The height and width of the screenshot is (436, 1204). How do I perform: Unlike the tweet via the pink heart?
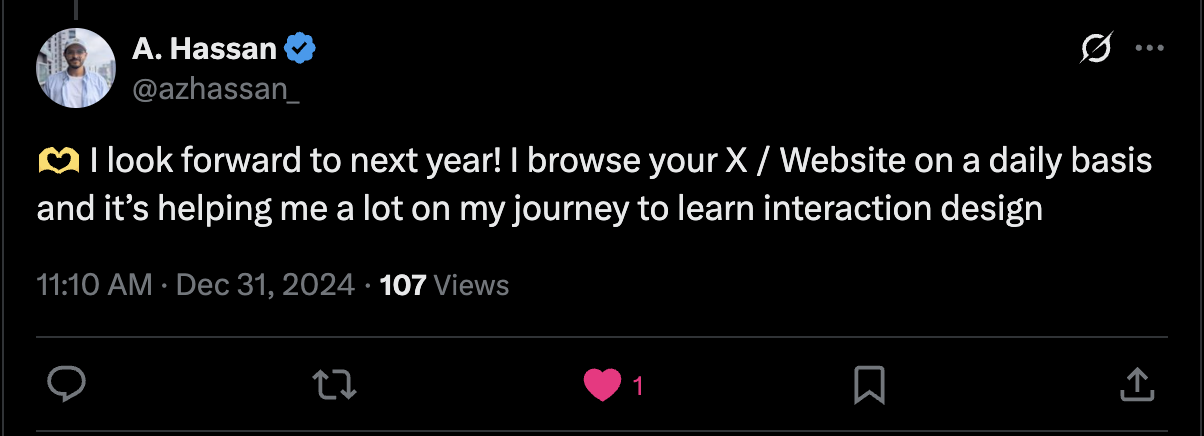click(x=602, y=385)
